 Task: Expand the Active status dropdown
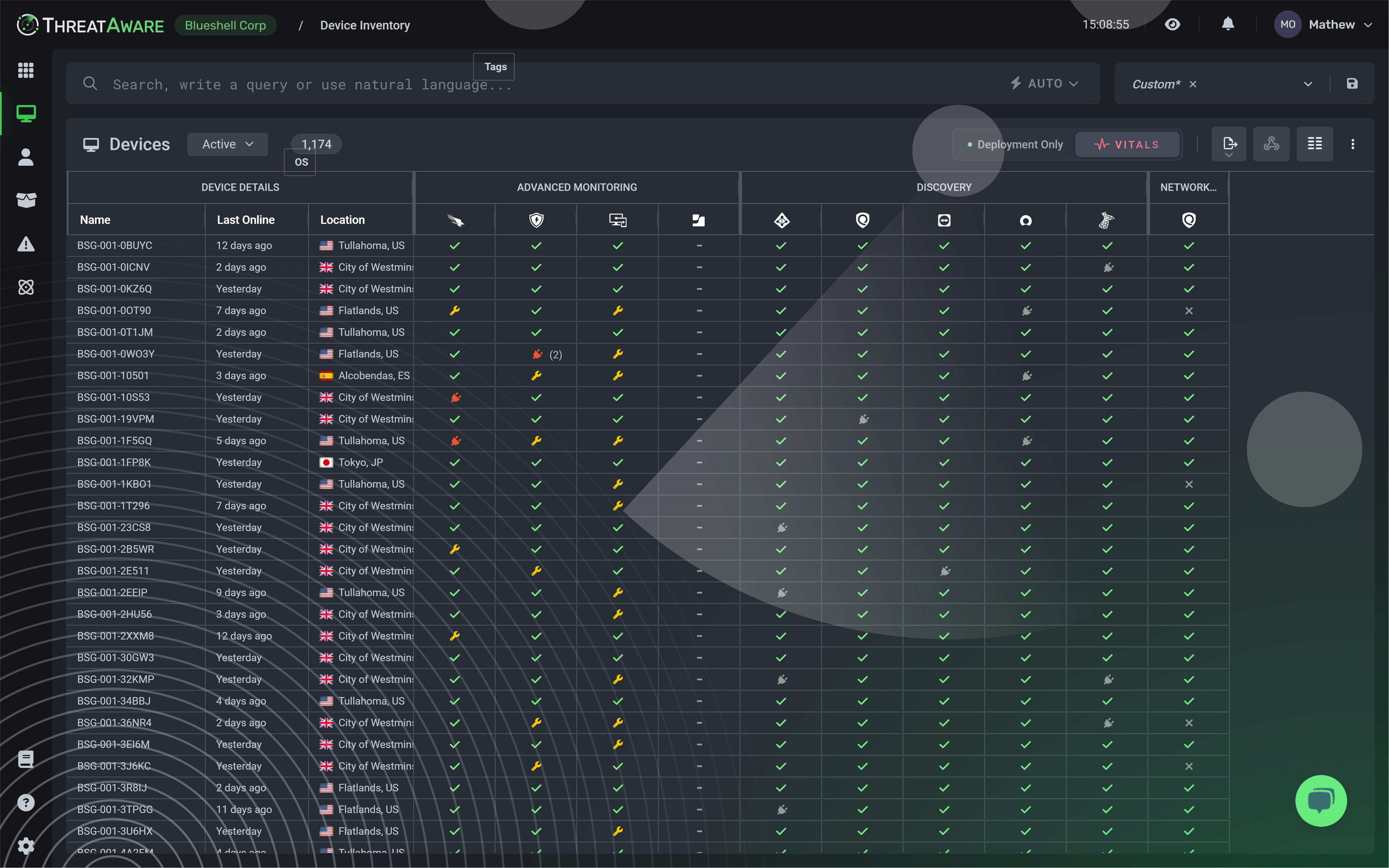[x=227, y=144]
